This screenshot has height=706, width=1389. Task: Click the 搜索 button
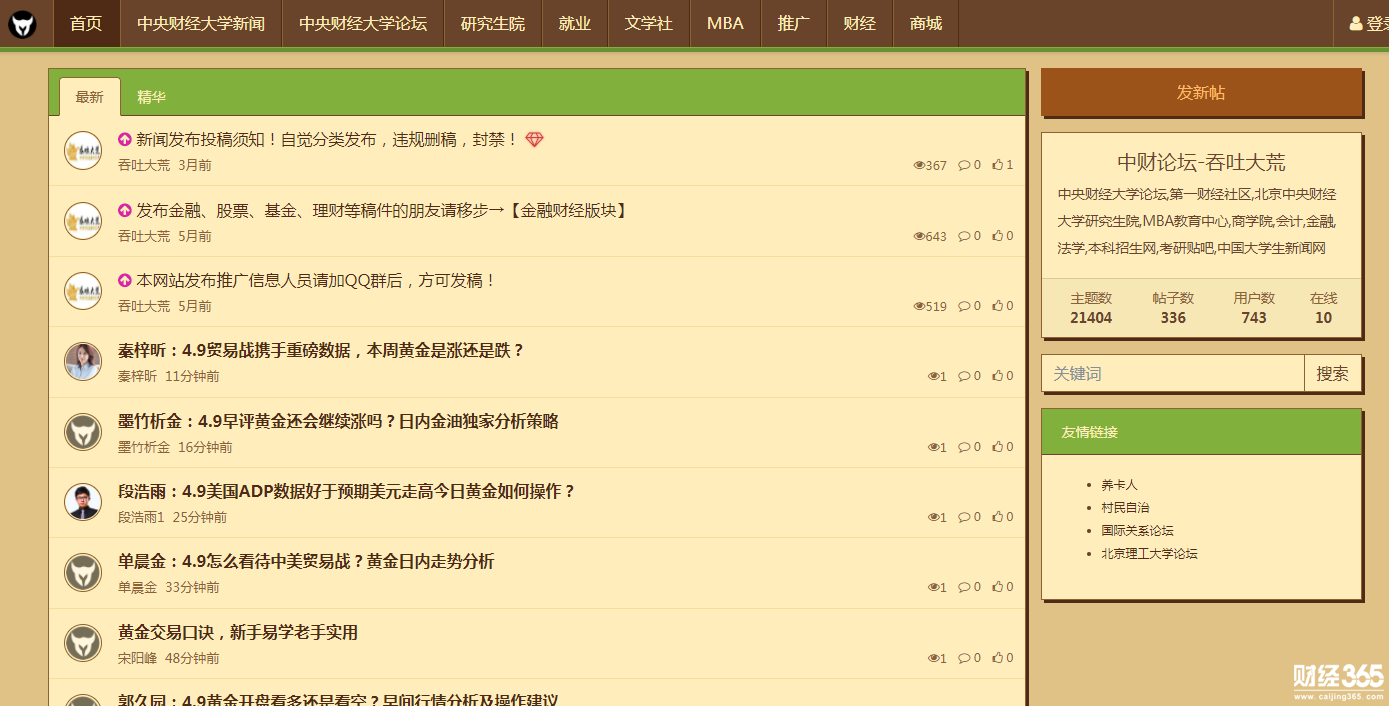pyautogui.click(x=1333, y=373)
